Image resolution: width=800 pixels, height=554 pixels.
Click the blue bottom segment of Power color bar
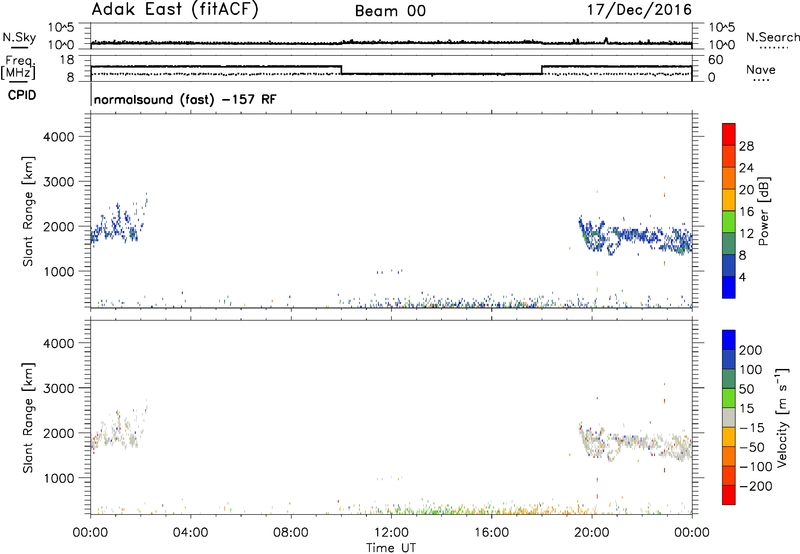click(729, 287)
